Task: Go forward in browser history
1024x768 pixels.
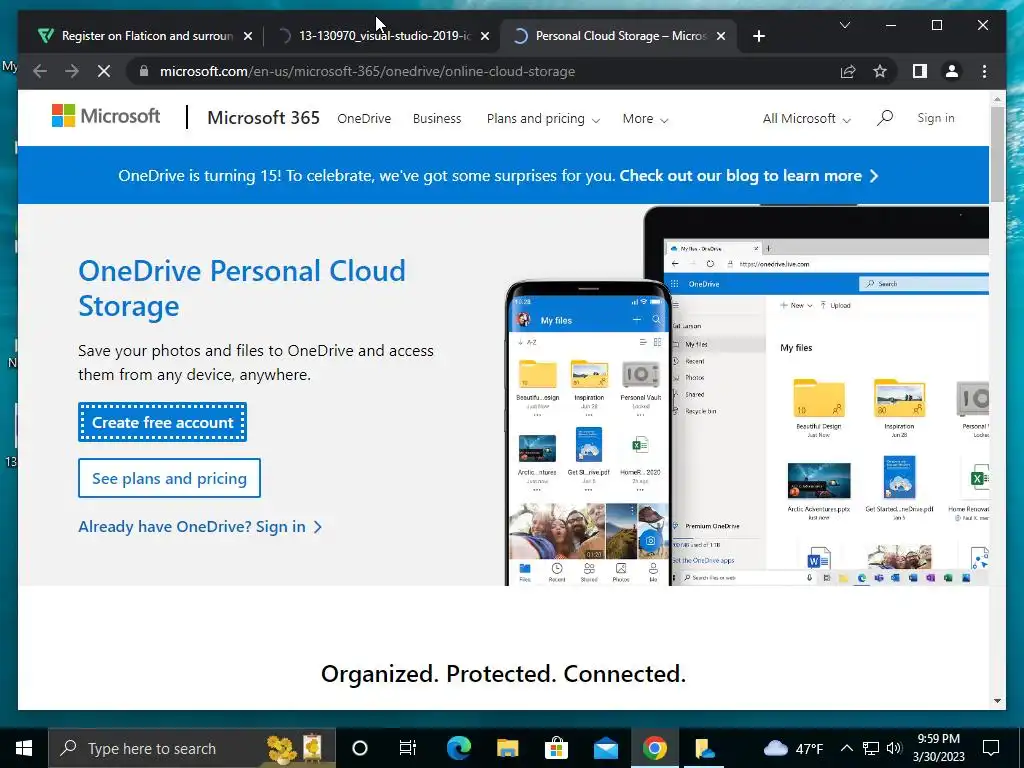Action: point(72,71)
